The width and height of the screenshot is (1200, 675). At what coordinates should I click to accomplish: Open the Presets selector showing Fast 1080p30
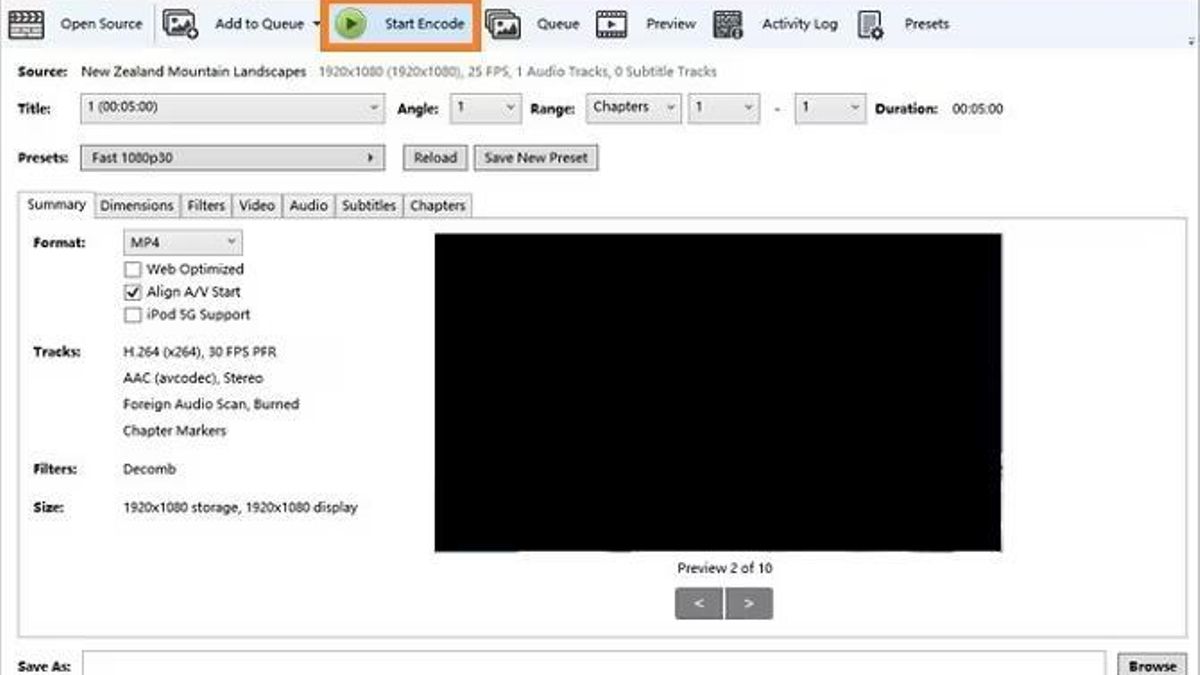(x=232, y=158)
